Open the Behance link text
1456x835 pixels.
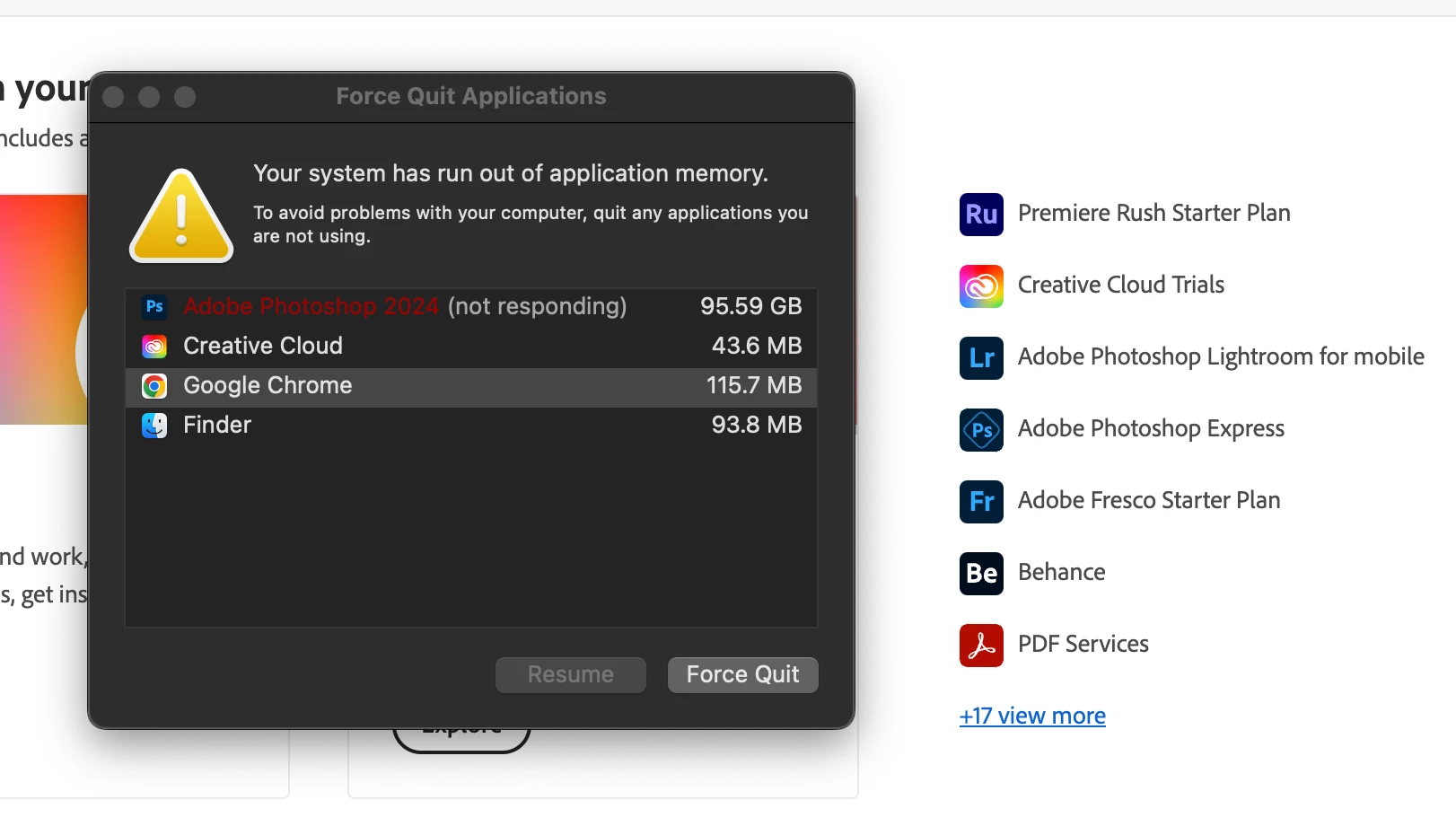coord(1062,572)
